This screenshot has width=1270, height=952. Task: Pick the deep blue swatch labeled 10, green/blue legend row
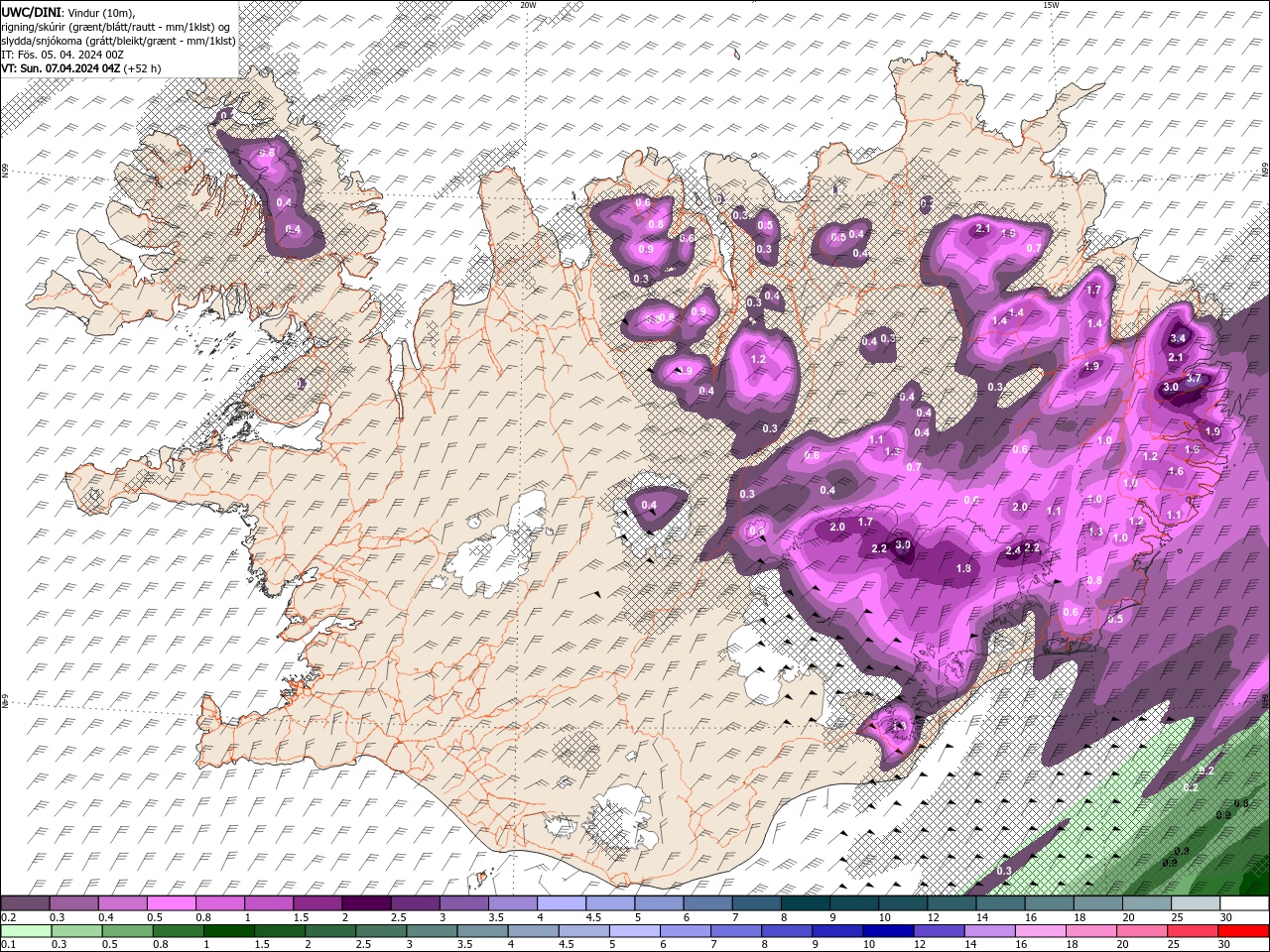889,930
